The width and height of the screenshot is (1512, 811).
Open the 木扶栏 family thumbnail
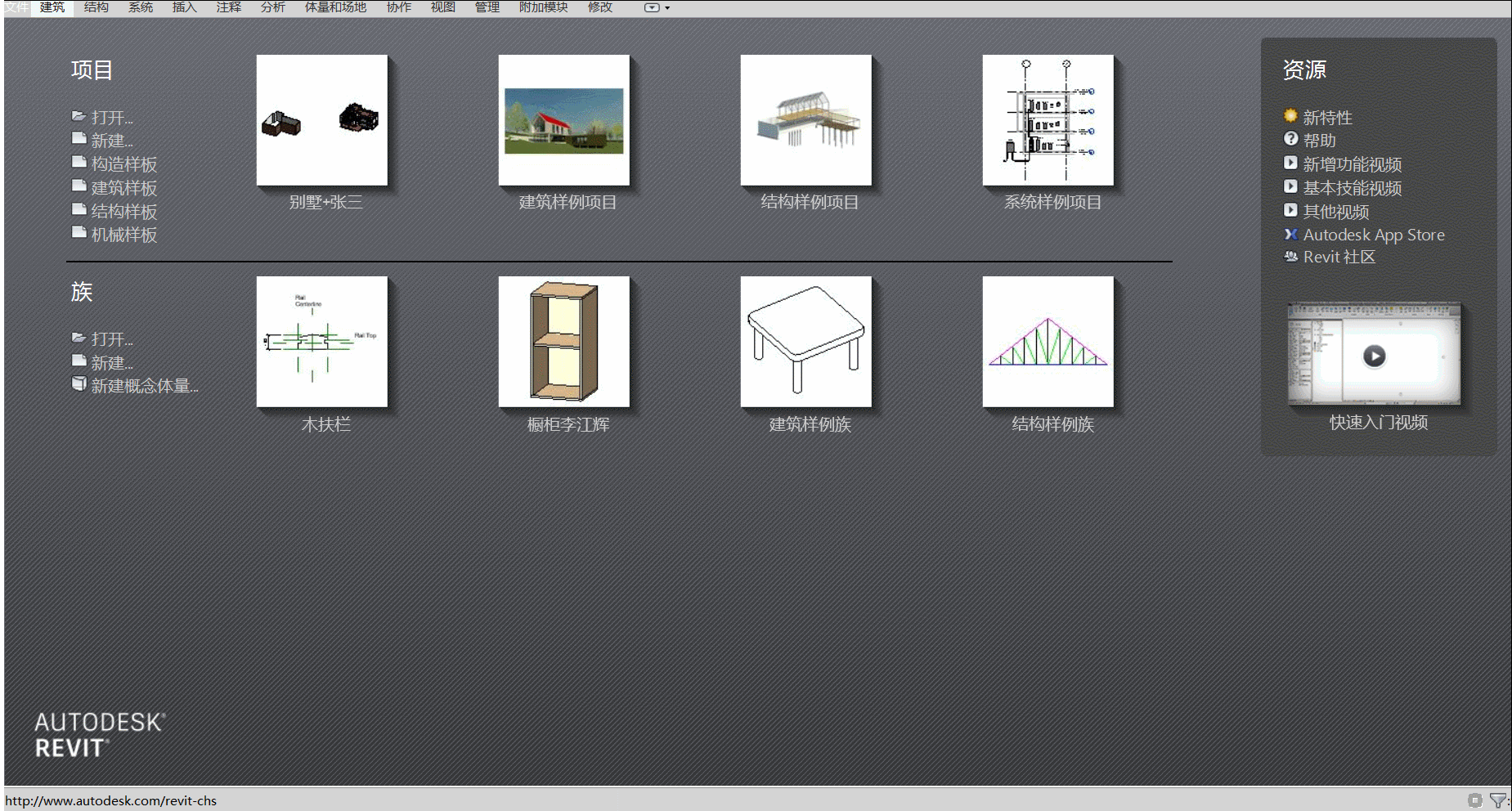[x=322, y=342]
